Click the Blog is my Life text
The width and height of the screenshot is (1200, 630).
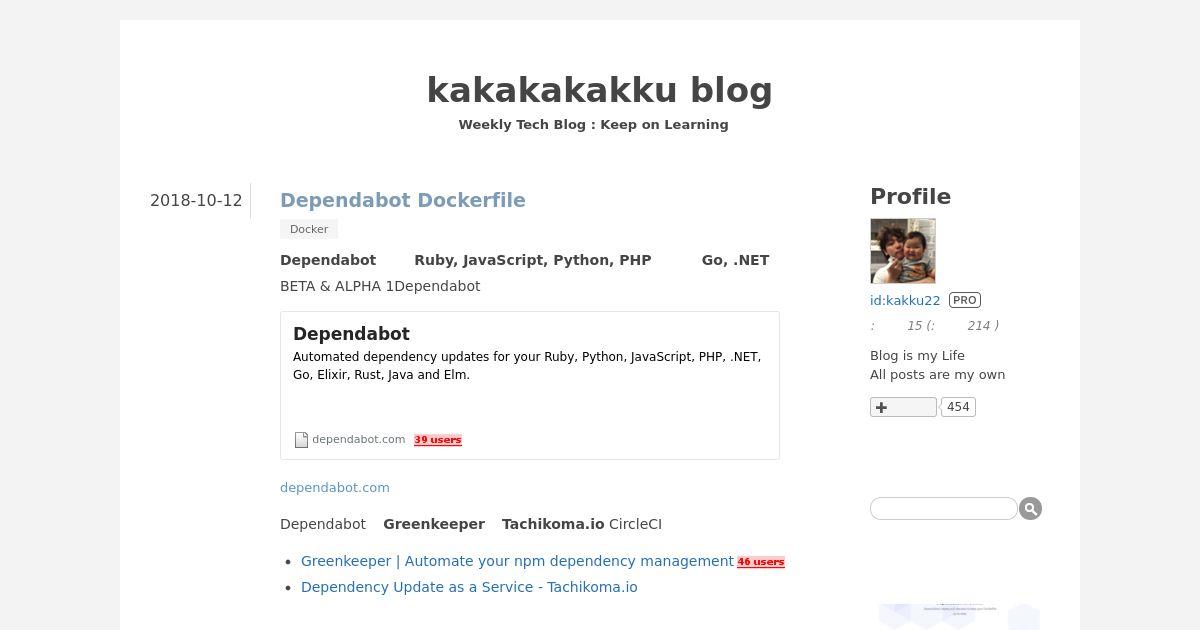point(917,356)
